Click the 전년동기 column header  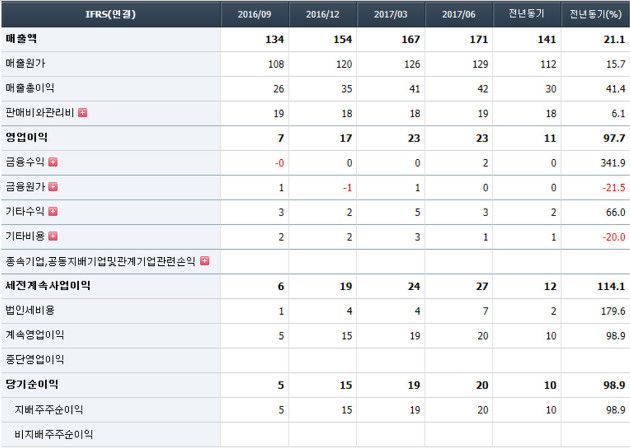point(527,14)
